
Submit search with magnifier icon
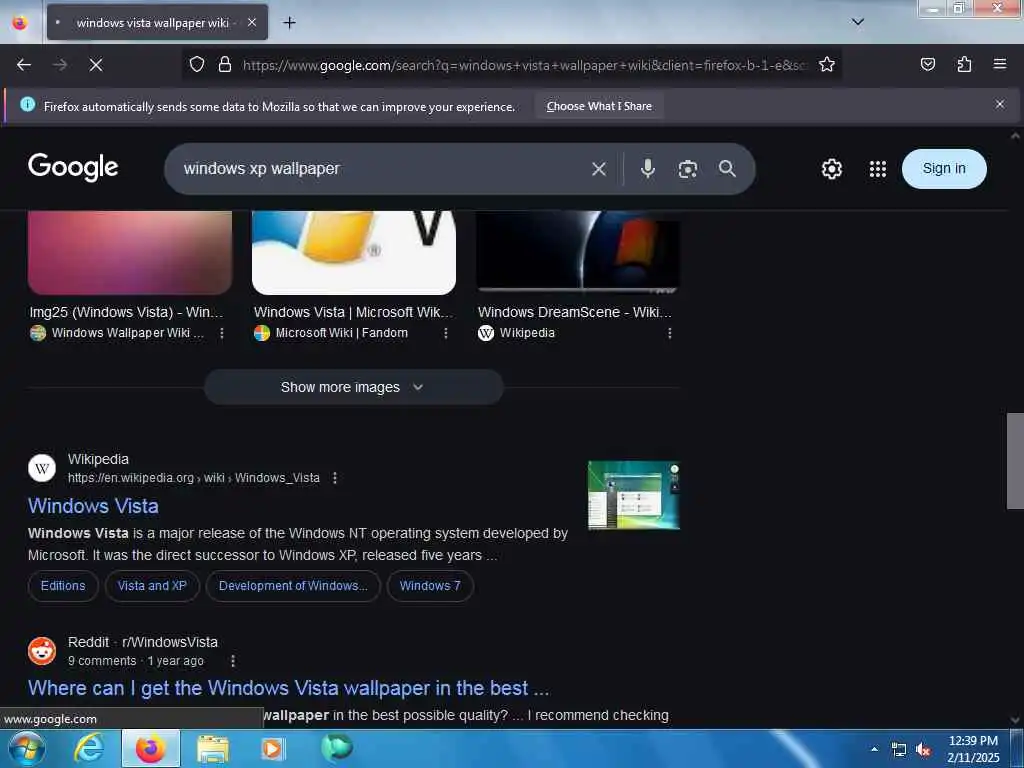(x=728, y=168)
